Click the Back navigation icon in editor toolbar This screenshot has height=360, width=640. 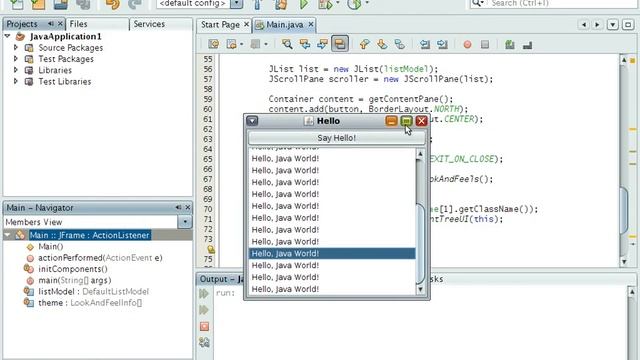(231, 44)
